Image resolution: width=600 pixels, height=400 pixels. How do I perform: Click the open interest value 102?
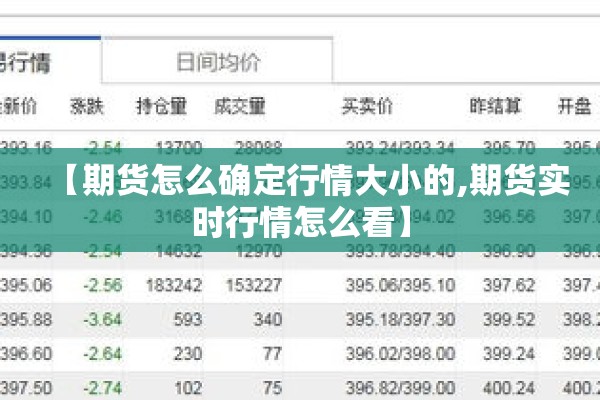pos(188,388)
